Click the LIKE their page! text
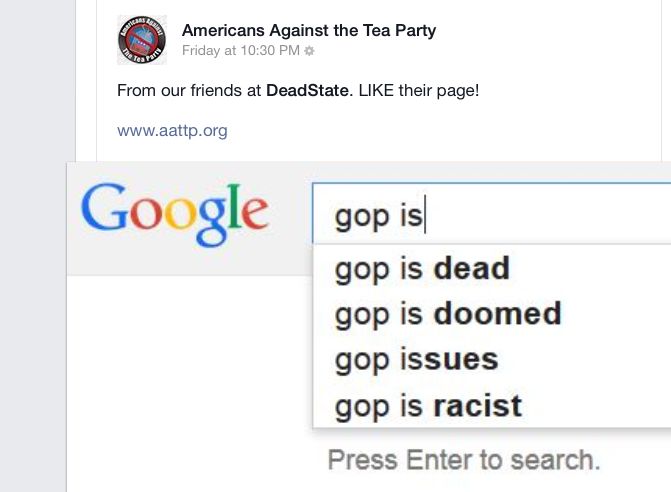Viewport: 671px width, 492px height. 419,90
